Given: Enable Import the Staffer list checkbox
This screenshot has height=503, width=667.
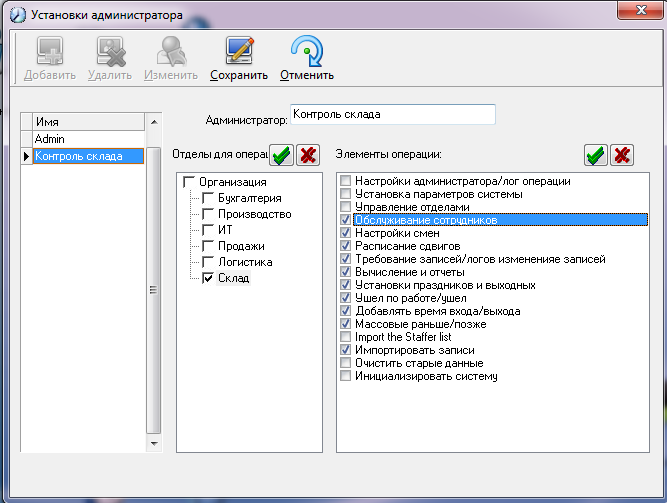Looking at the screenshot, I should click(x=345, y=337).
